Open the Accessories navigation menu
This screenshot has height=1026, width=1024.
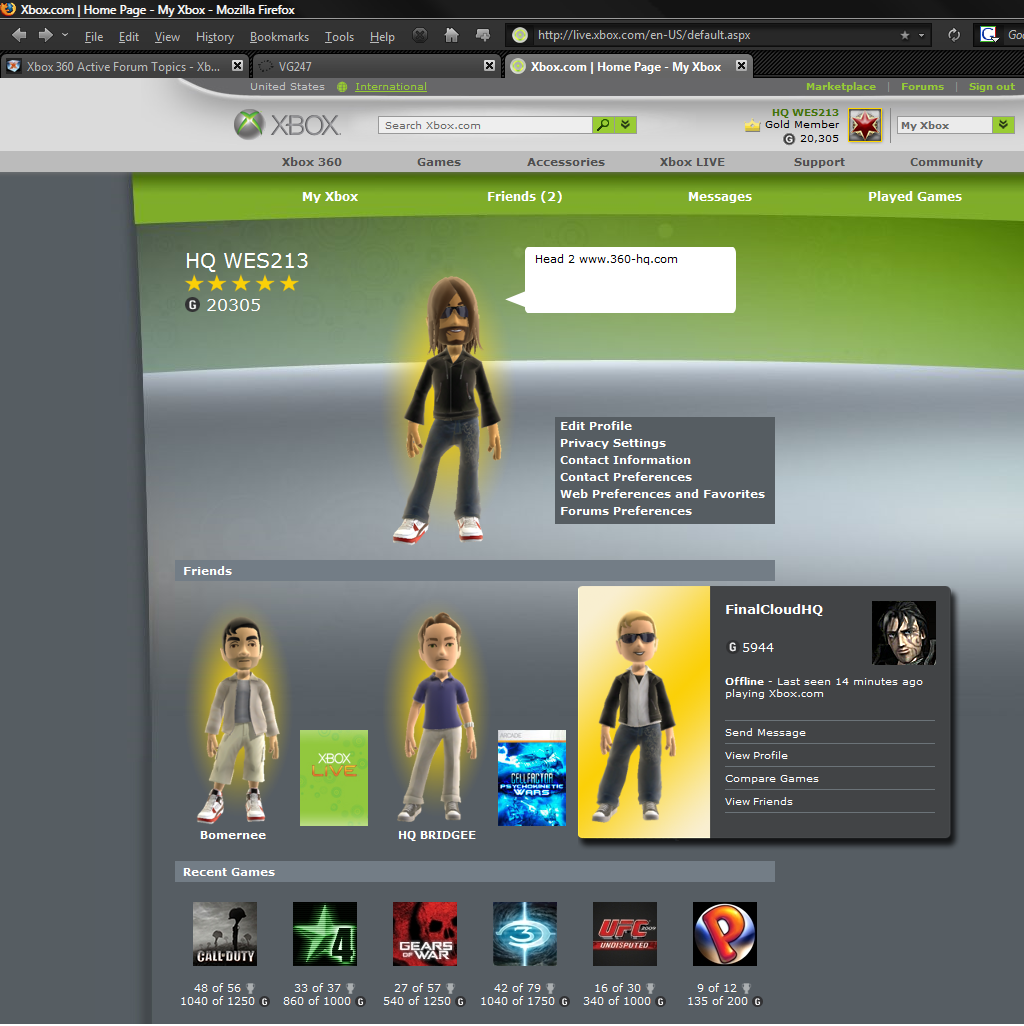566,162
